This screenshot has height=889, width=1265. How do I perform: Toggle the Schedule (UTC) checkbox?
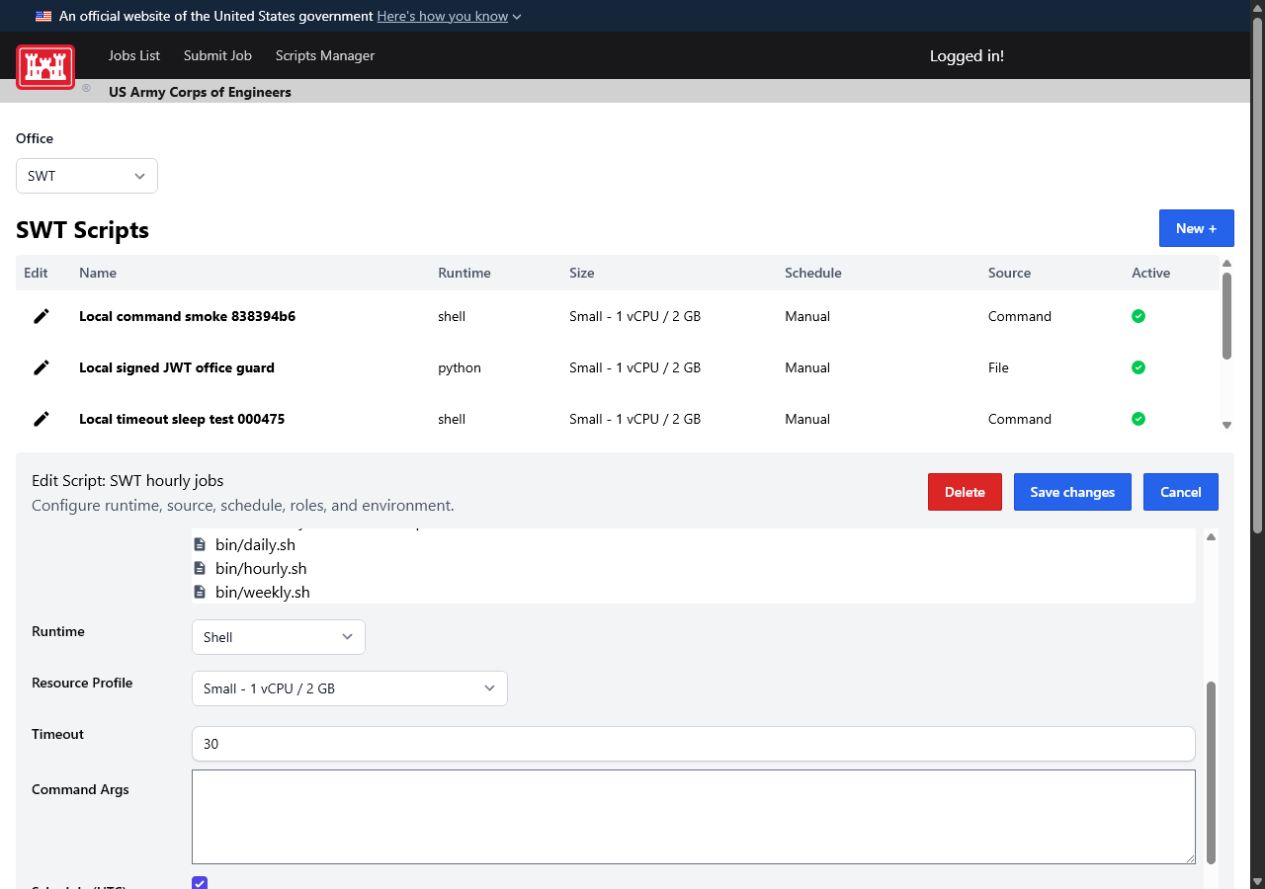tap(199, 882)
